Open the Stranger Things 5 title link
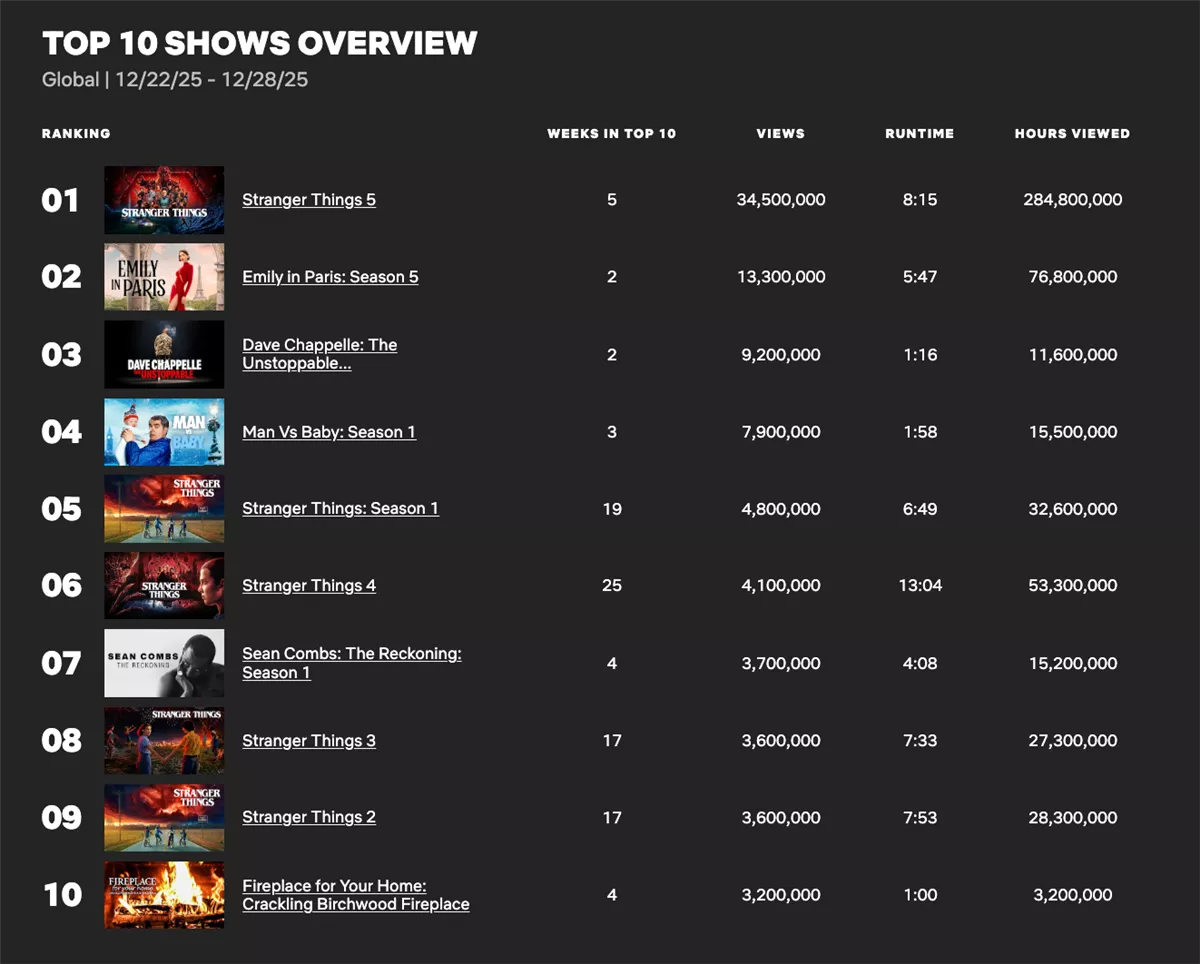The width and height of the screenshot is (1200, 964). tap(309, 200)
